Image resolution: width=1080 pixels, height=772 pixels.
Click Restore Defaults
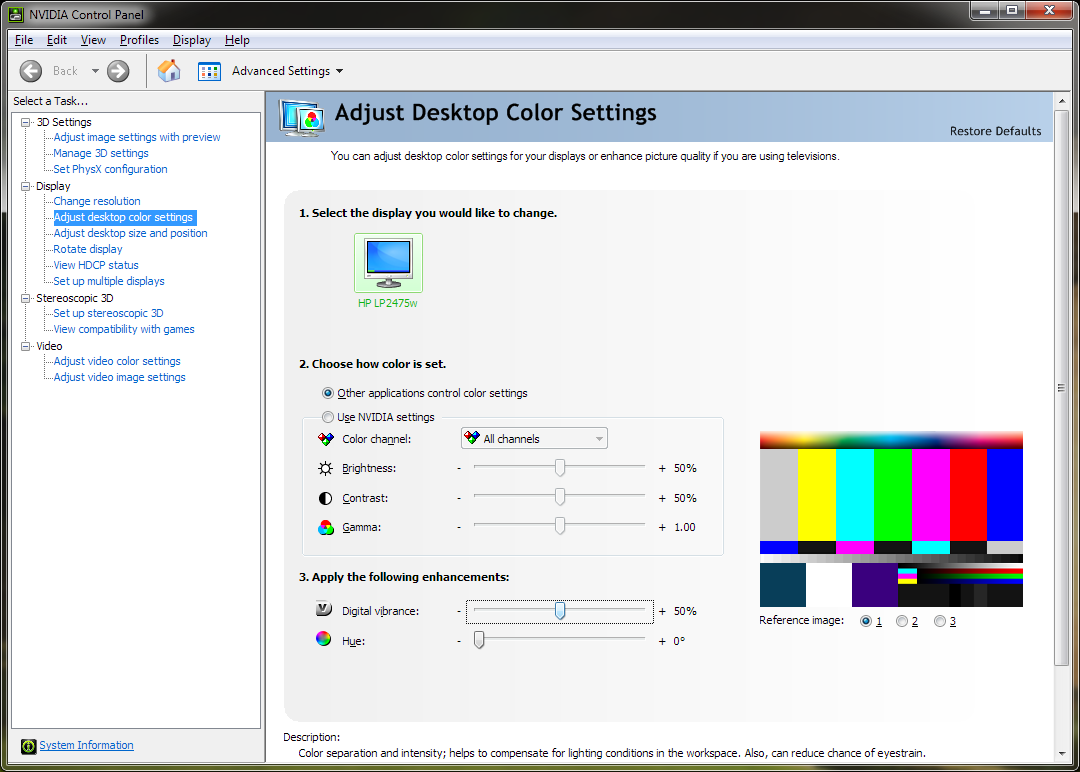[x=995, y=131]
